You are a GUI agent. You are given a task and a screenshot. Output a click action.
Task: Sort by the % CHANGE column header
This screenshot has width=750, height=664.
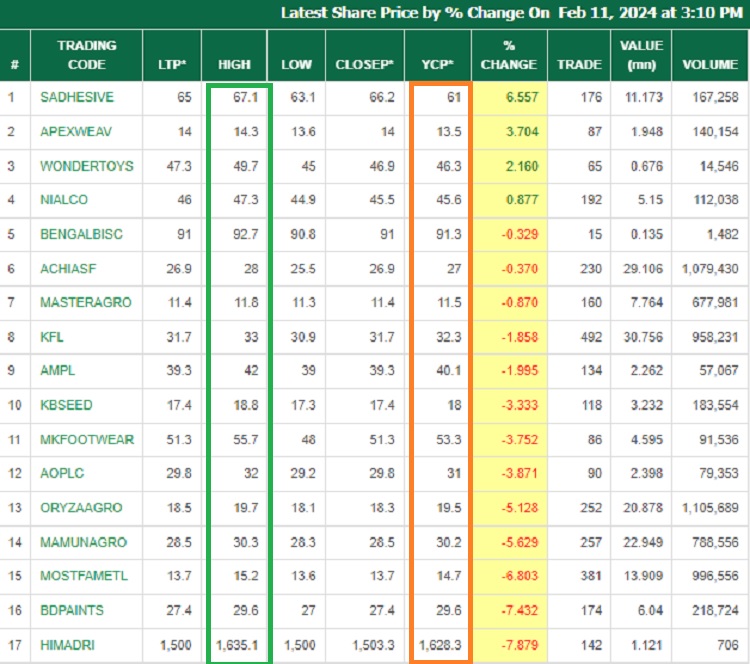(507, 55)
